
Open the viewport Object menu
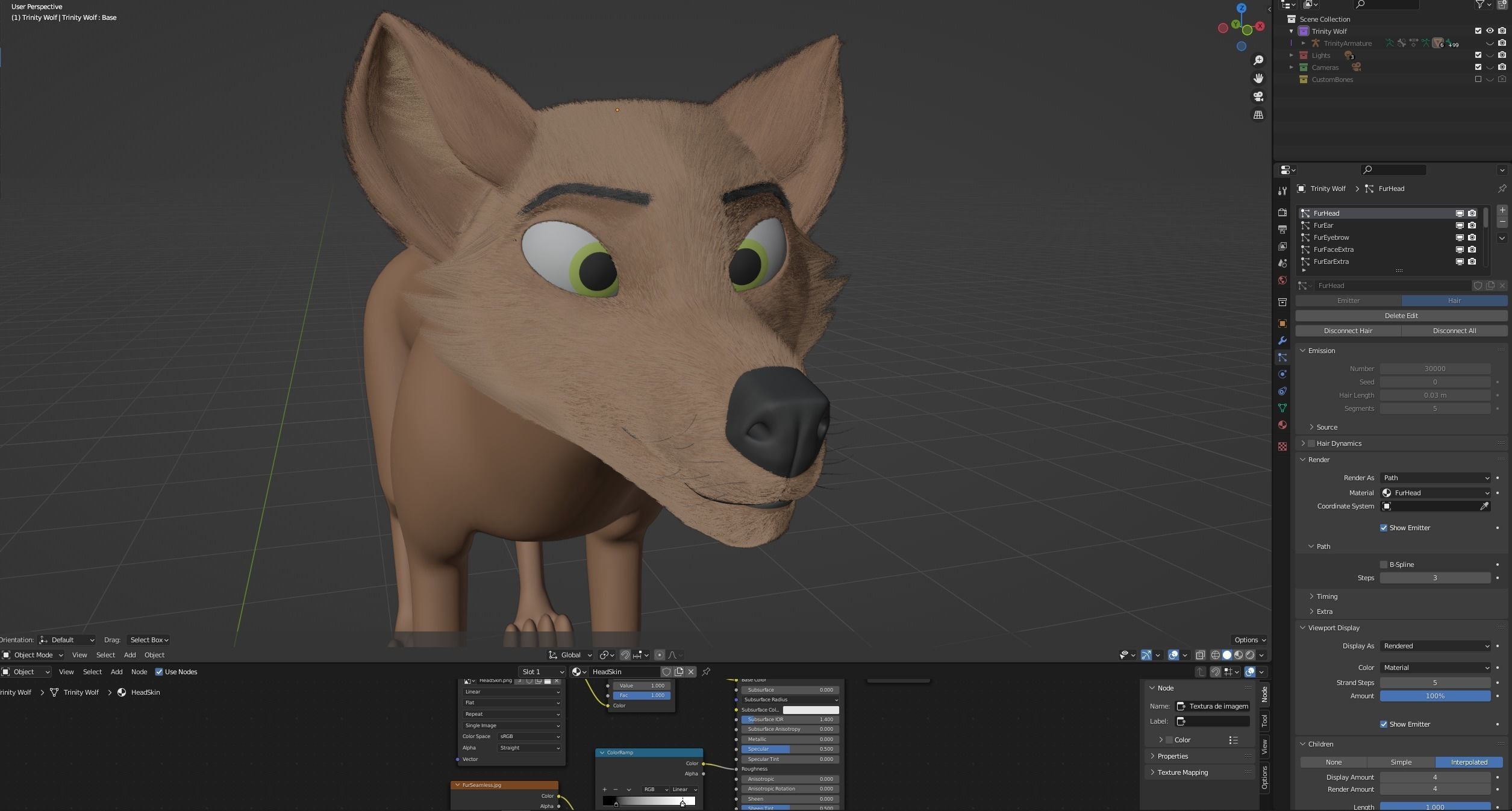[154, 655]
